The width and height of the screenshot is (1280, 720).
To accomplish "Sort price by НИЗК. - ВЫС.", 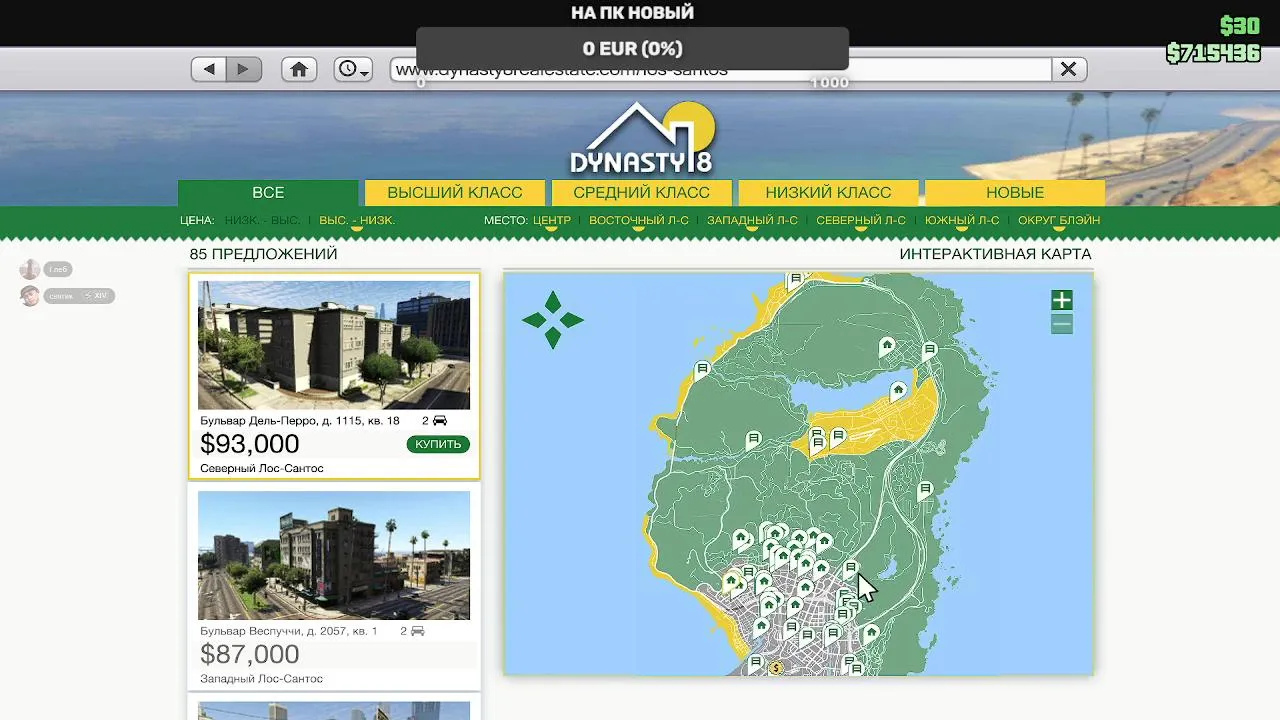I will pyautogui.click(x=262, y=220).
